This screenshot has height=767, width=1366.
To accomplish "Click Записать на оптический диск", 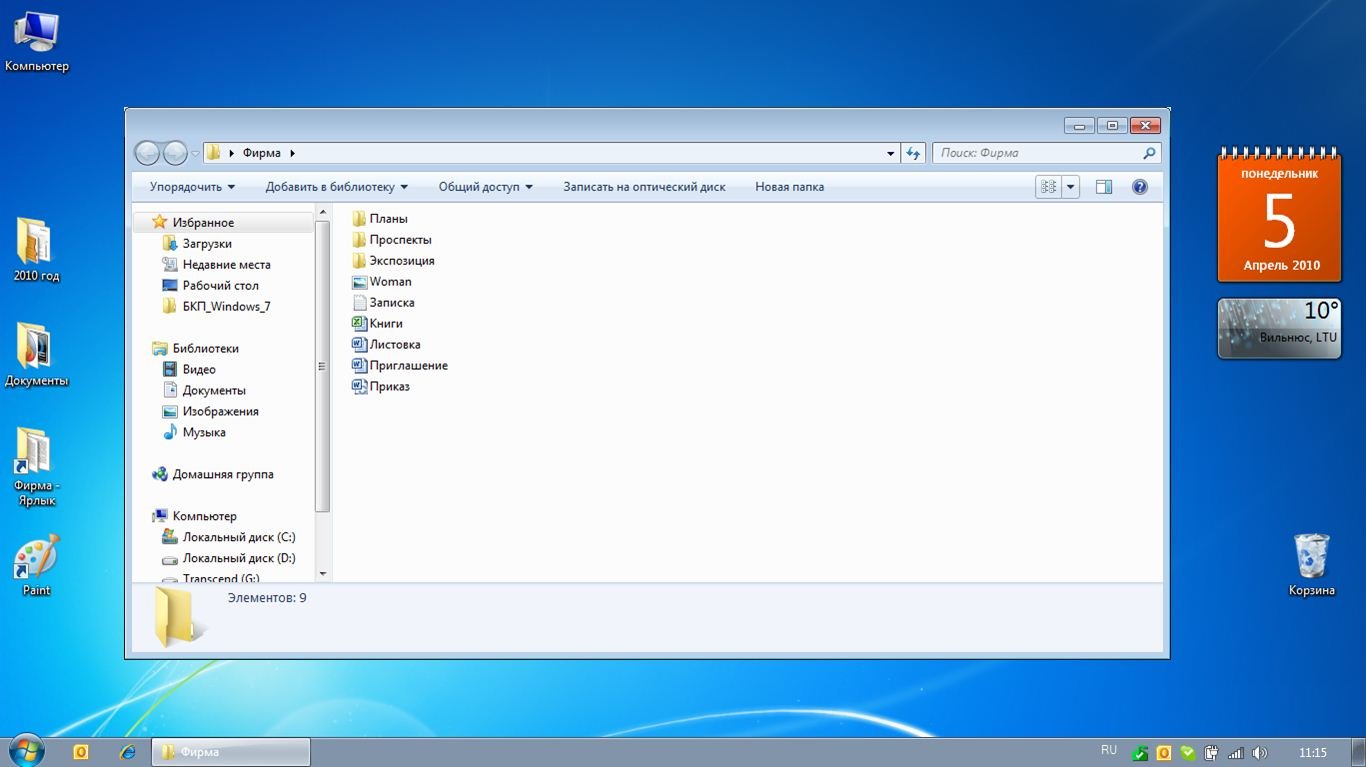I will pyautogui.click(x=644, y=187).
